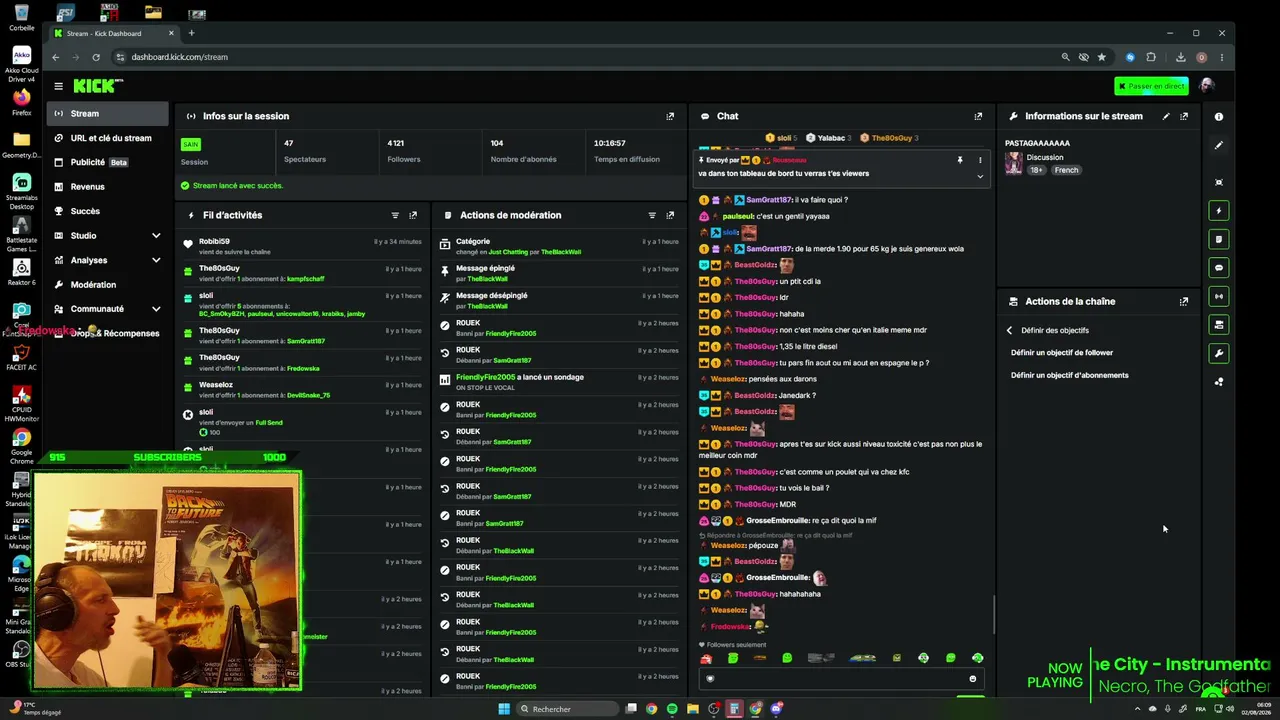1280x720 pixels.
Task: Open the browser extensions puzzle icon
Action: coord(1151,57)
